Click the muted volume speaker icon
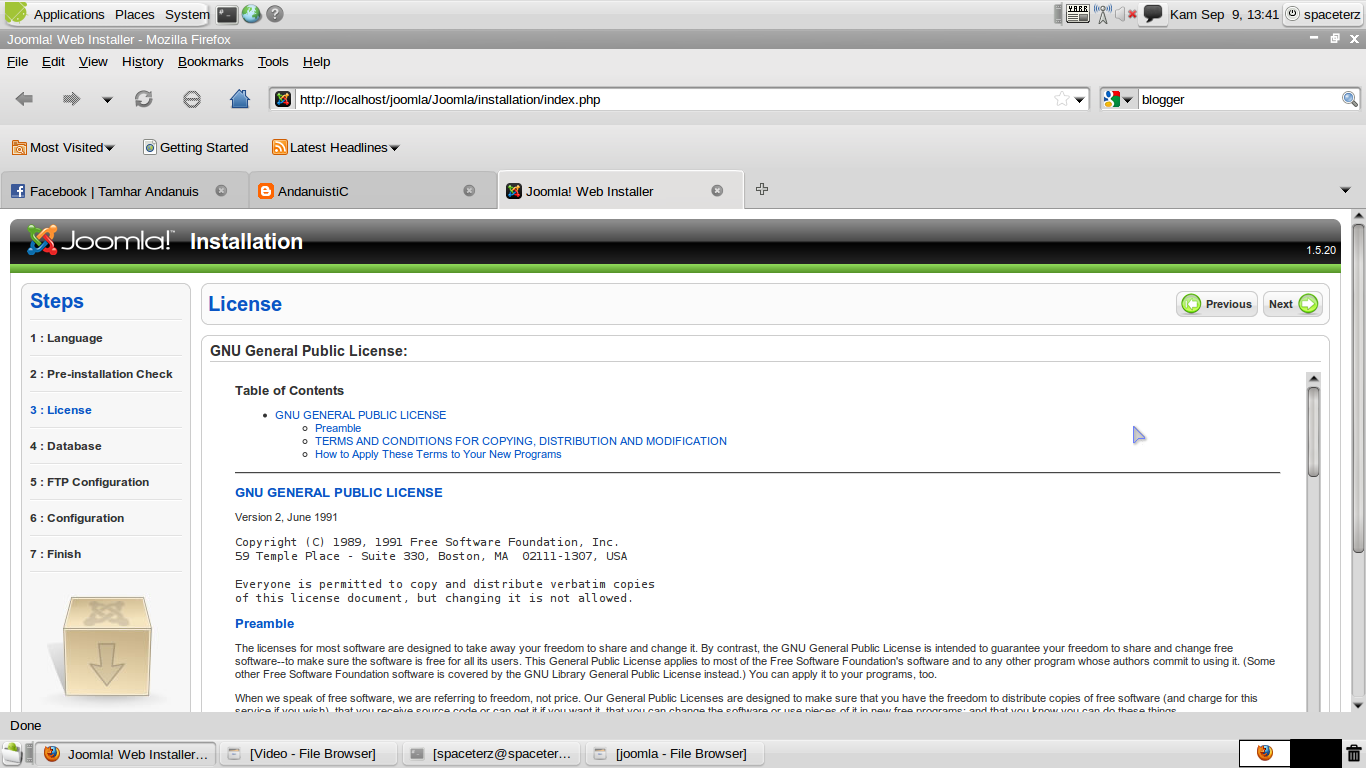Screen dimensions: 1366x768 pos(1125,14)
